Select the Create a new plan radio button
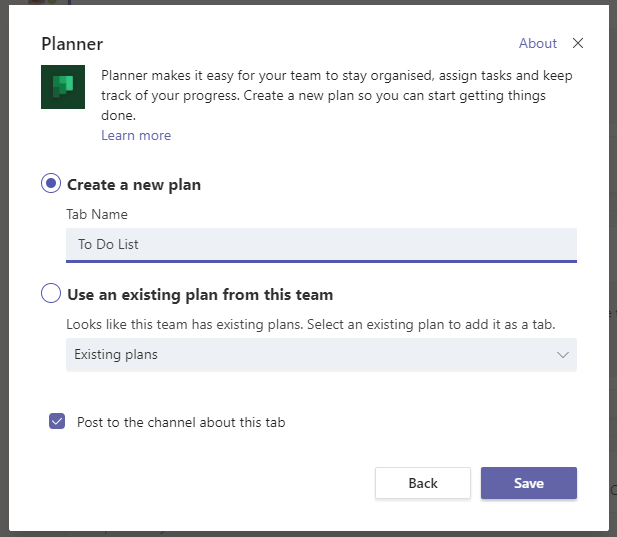Screen dimensions: 617x537 point(51,183)
